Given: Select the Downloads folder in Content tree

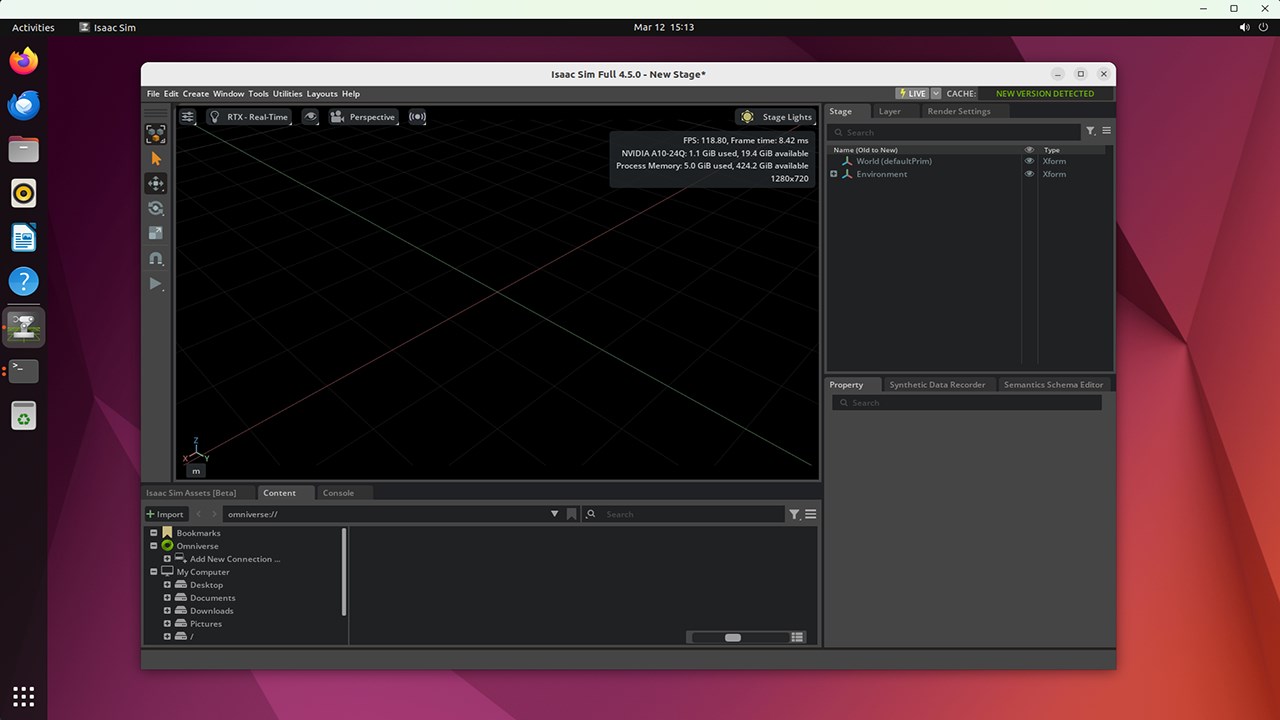Looking at the screenshot, I should (x=212, y=611).
